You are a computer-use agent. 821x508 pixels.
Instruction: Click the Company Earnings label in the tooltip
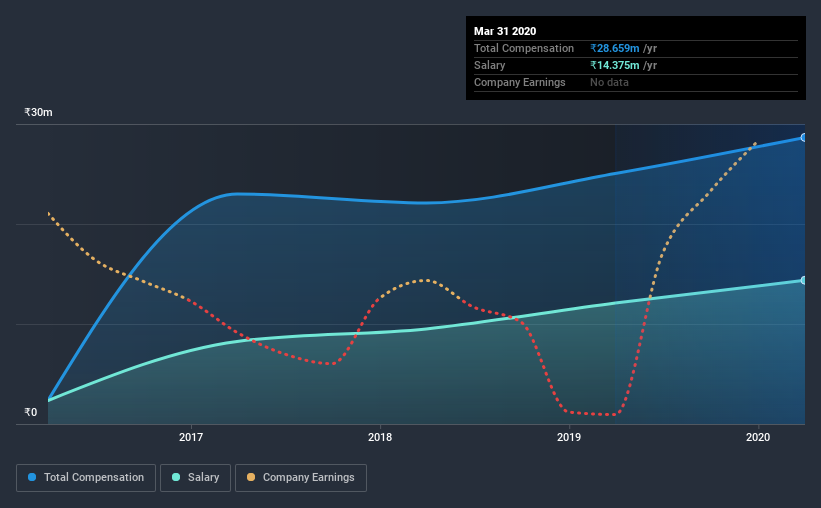[x=519, y=82]
